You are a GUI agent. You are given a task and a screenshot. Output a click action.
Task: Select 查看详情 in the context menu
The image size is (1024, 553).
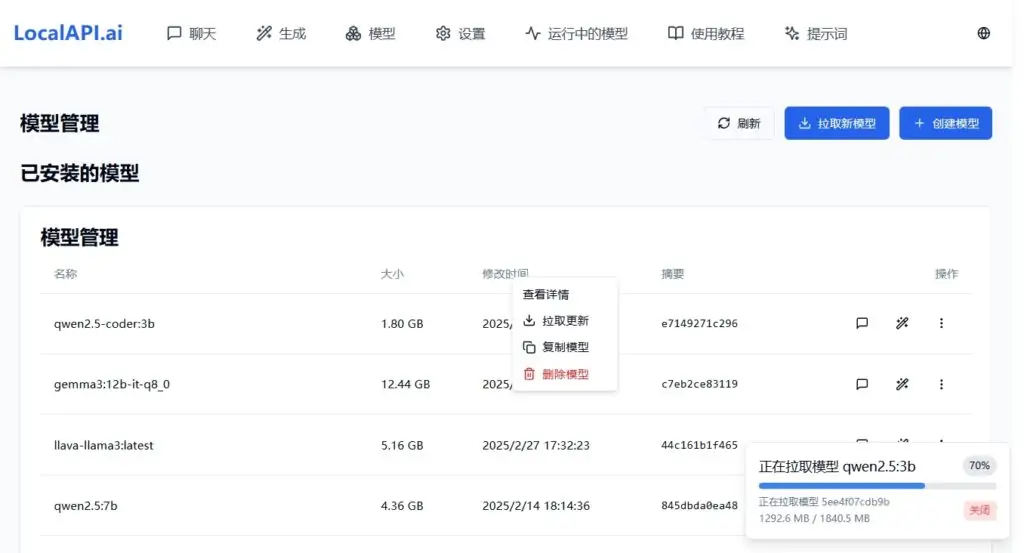[x=565, y=294]
